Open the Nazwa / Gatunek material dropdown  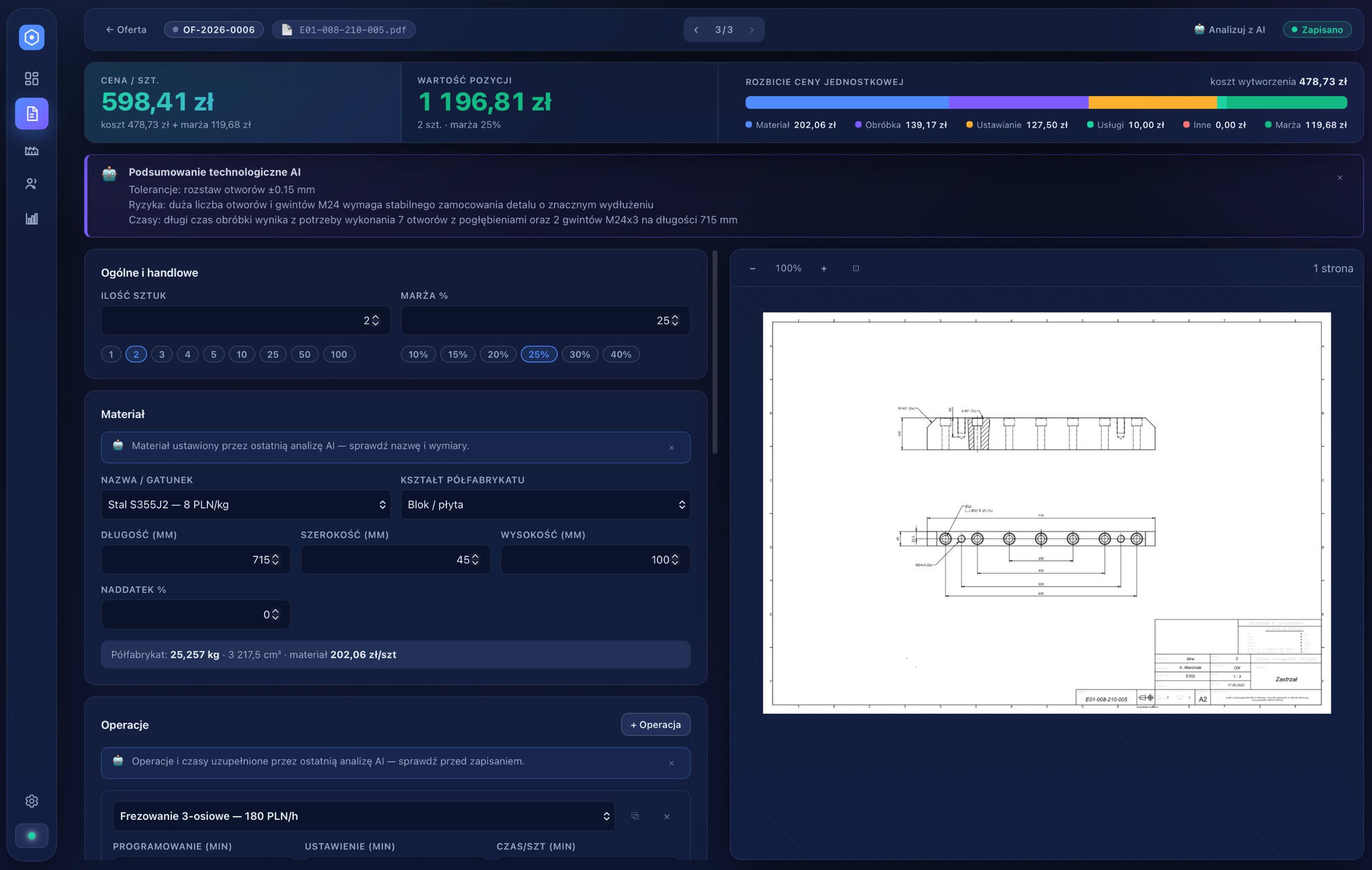[x=246, y=505]
